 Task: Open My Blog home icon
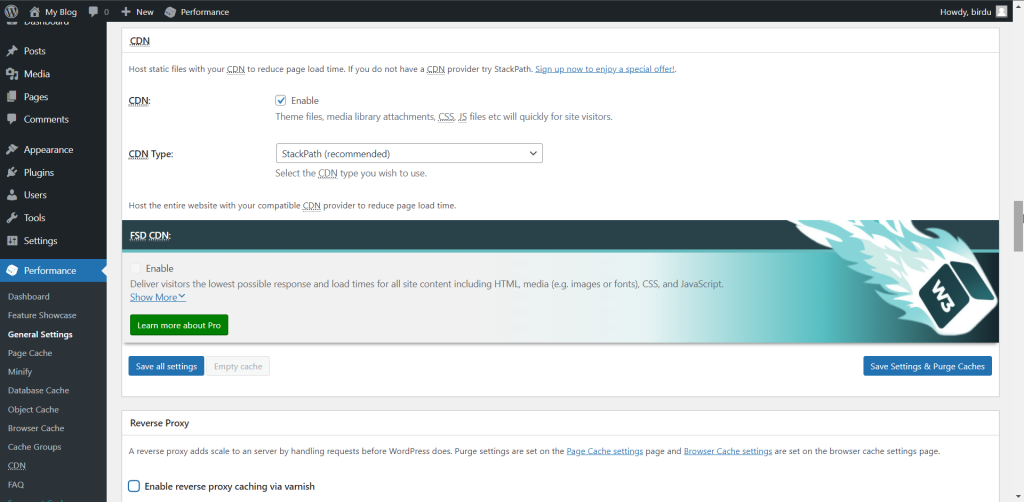tap(35, 11)
